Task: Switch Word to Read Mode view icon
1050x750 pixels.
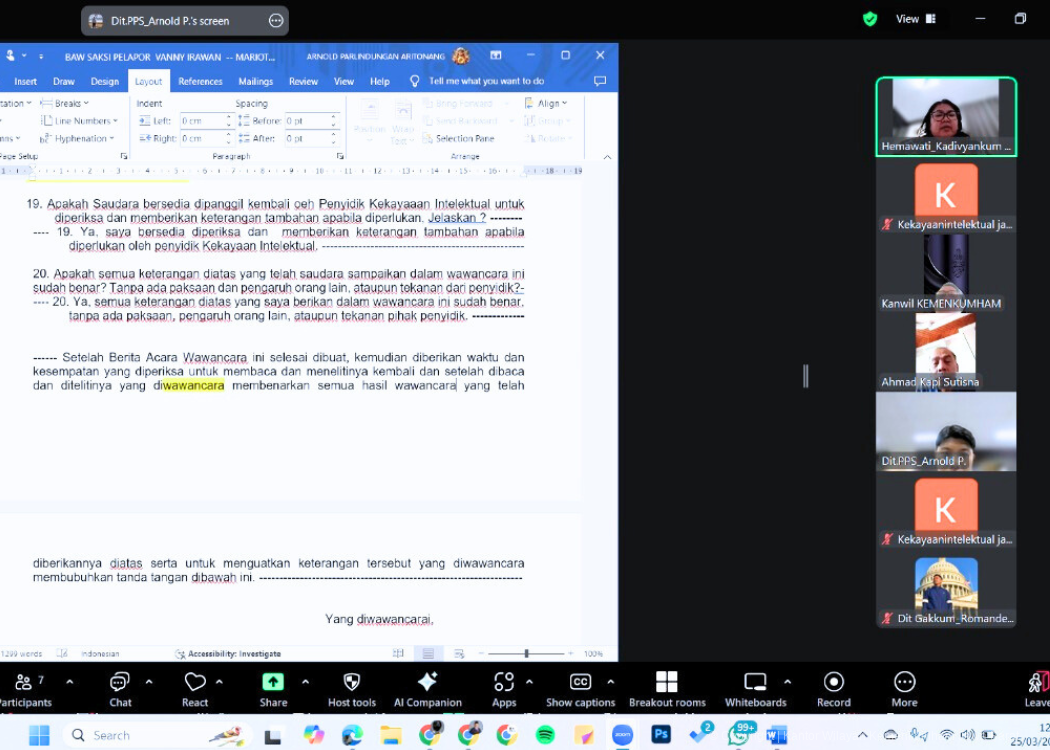Action: click(x=398, y=654)
